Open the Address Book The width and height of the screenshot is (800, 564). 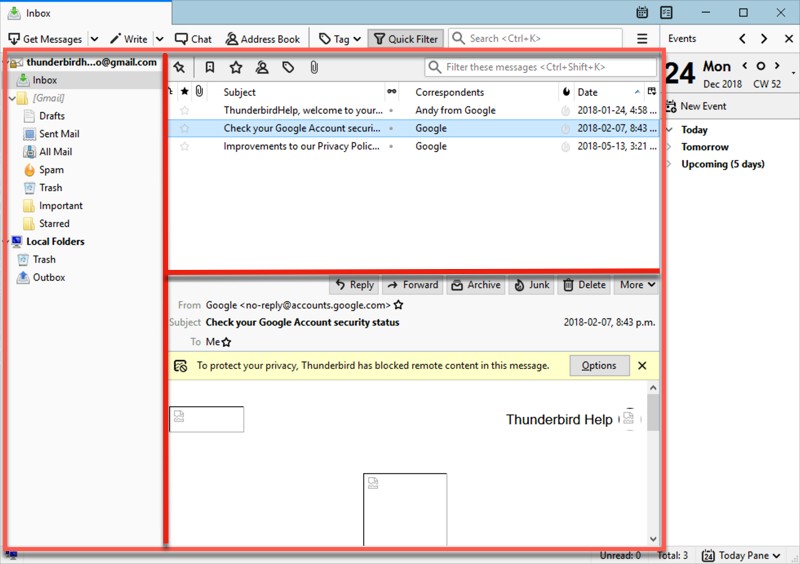[263, 39]
